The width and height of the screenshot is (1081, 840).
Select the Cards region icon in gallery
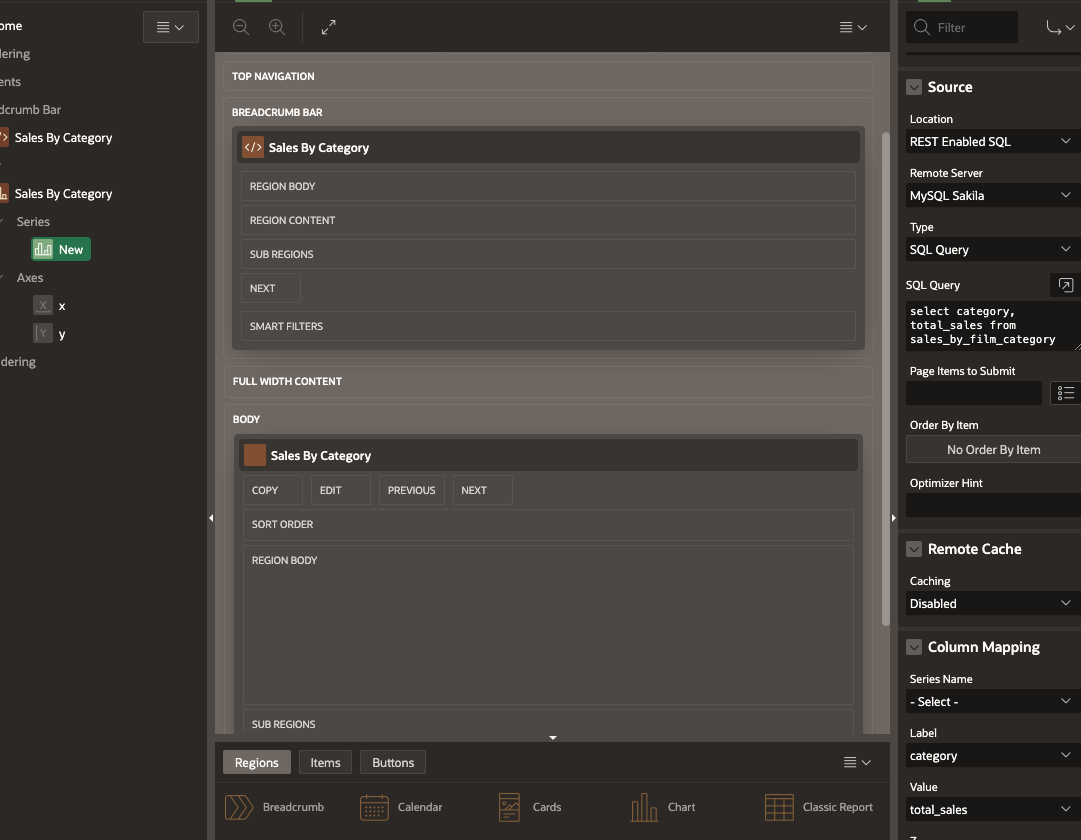(509, 807)
